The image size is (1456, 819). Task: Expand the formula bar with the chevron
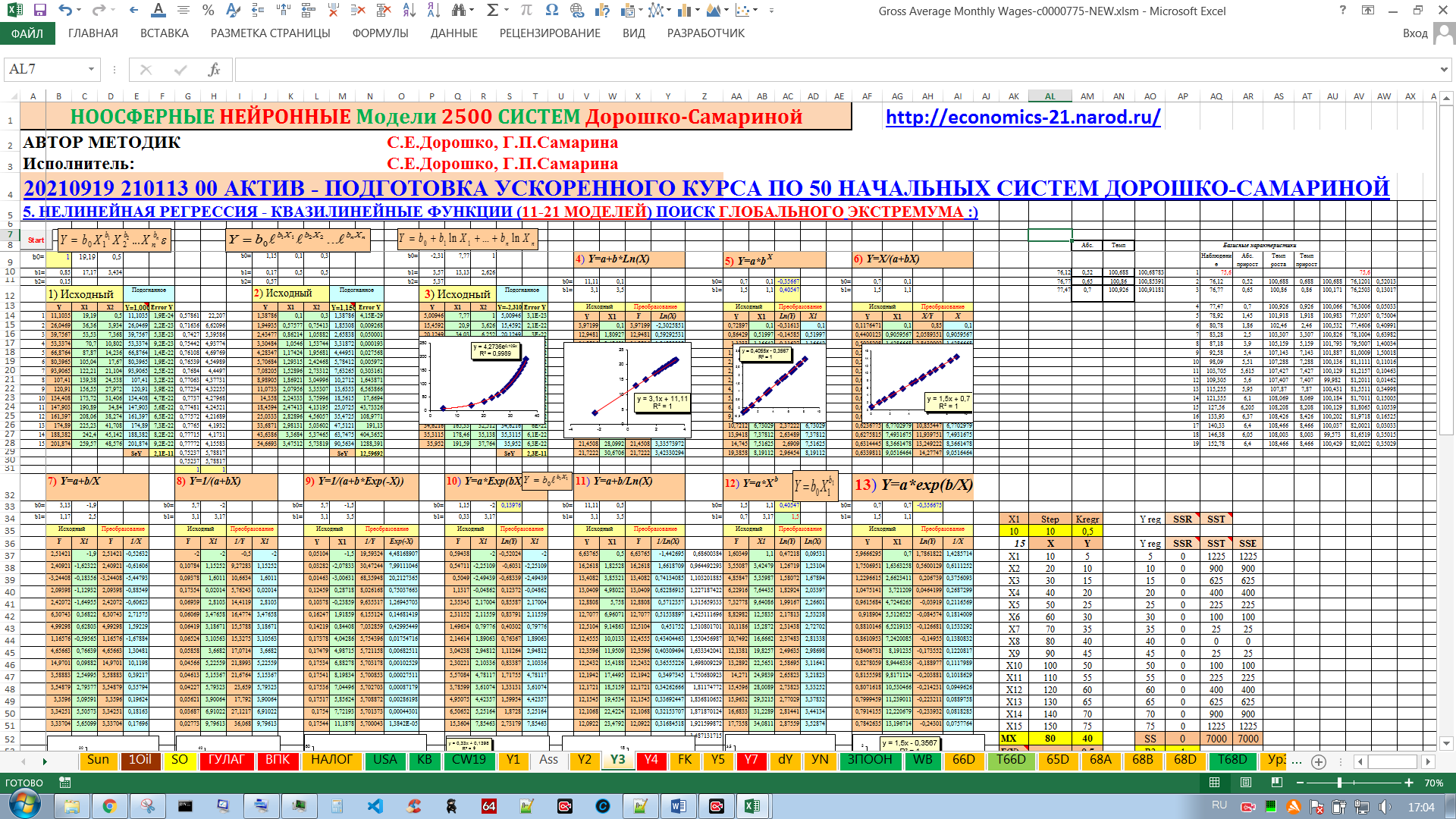tap(1443, 70)
